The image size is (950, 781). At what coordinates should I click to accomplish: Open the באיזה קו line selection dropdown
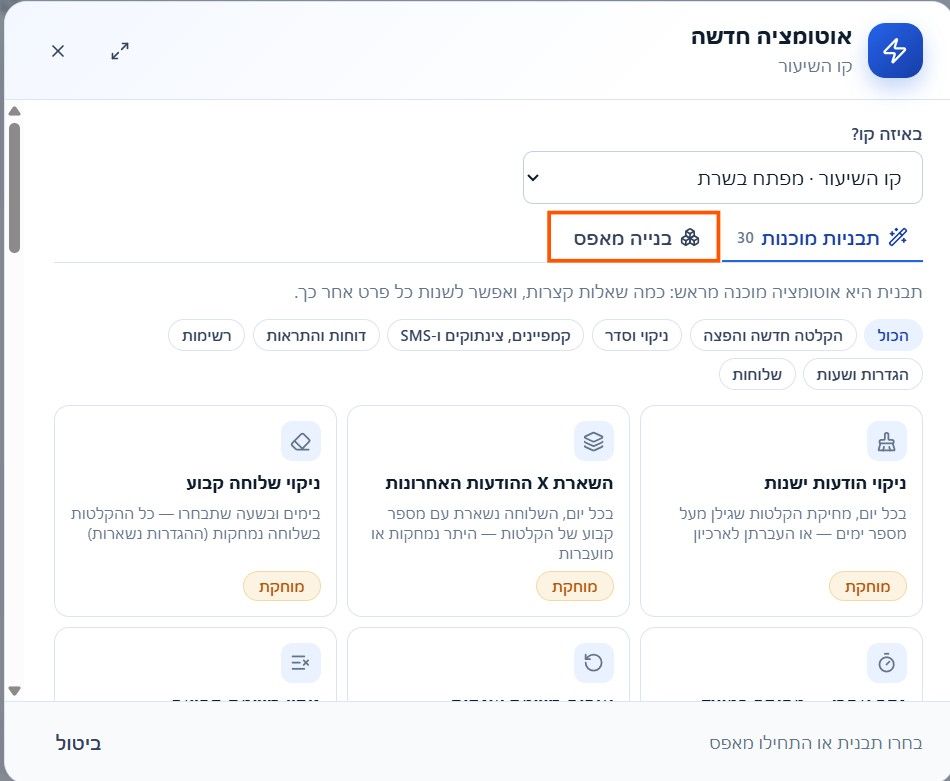[x=723, y=178]
